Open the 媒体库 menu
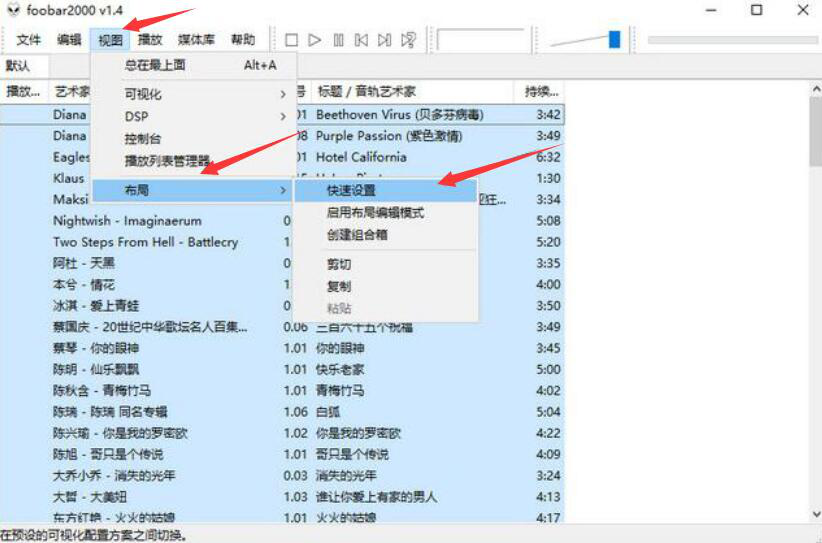Viewport: 822px width, 543px height. point(197,40)
